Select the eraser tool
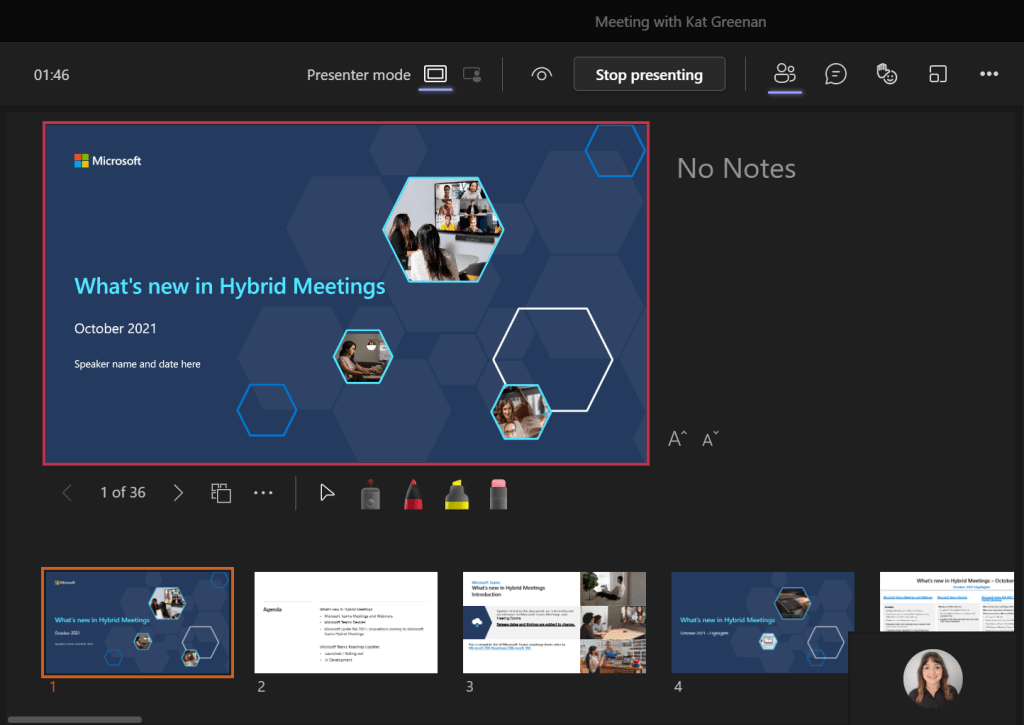The image size is (1024, 725). (498, 492)
